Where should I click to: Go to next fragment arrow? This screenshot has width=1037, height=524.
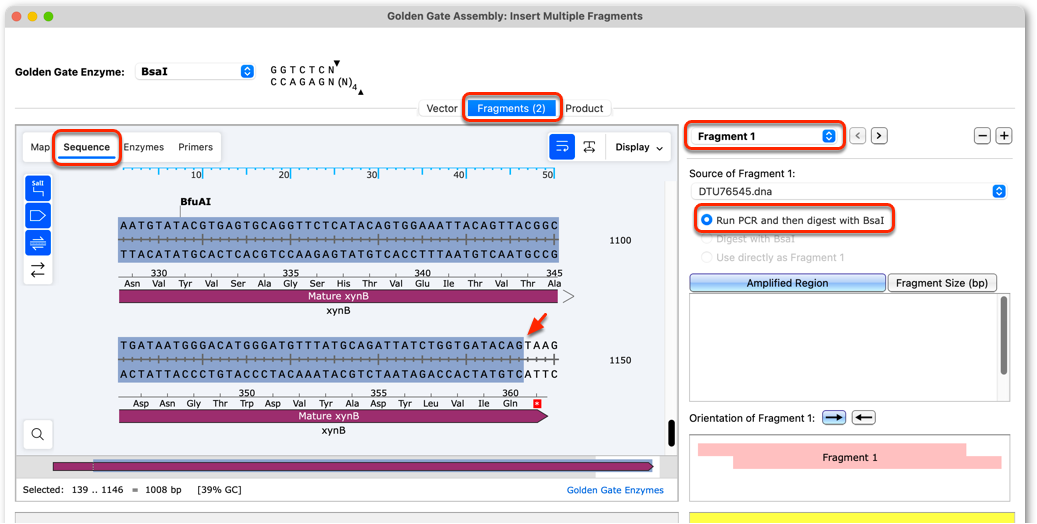[x=879, y=136]
